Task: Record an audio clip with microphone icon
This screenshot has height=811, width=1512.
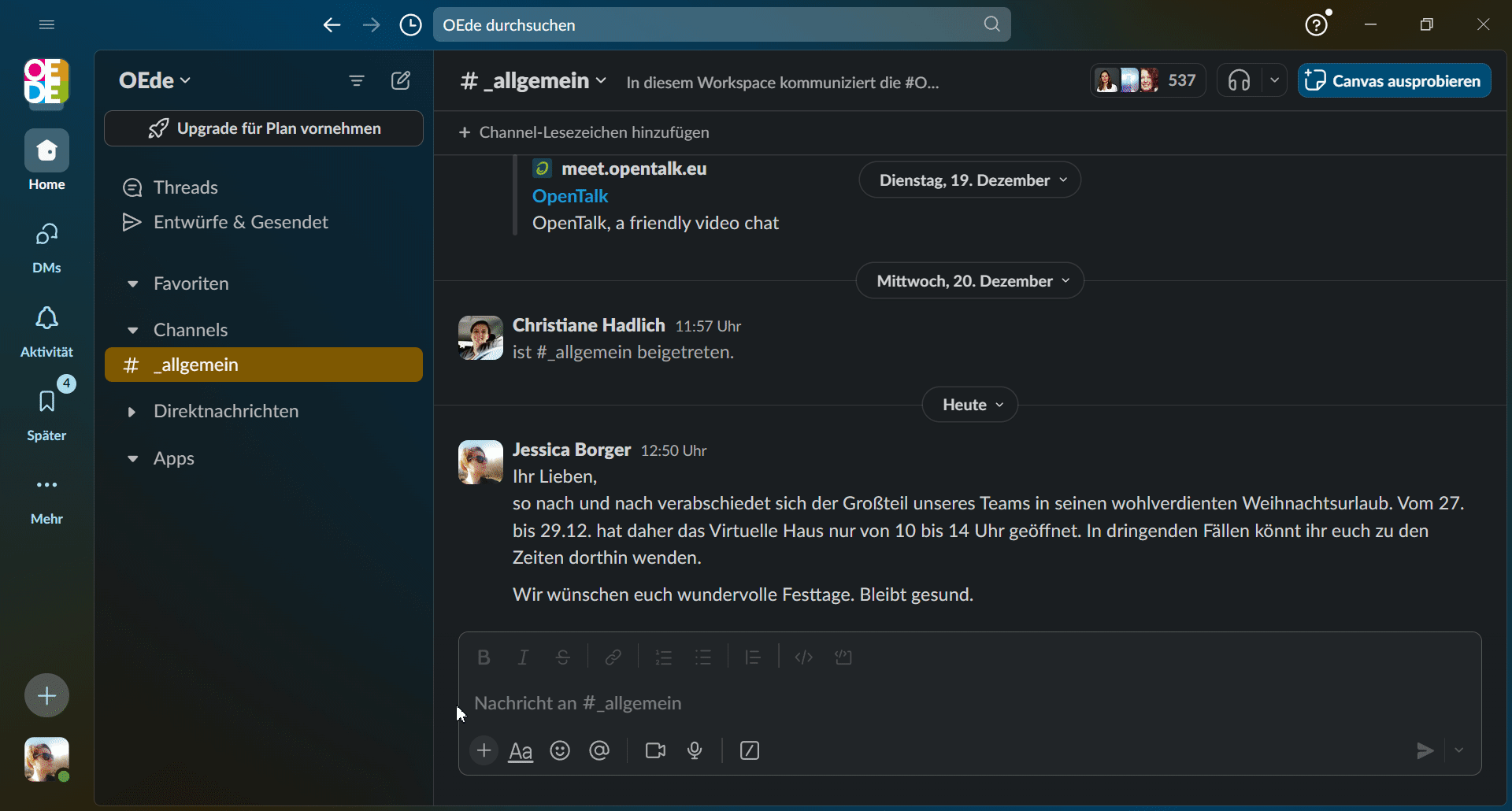Action: point(695,750)
